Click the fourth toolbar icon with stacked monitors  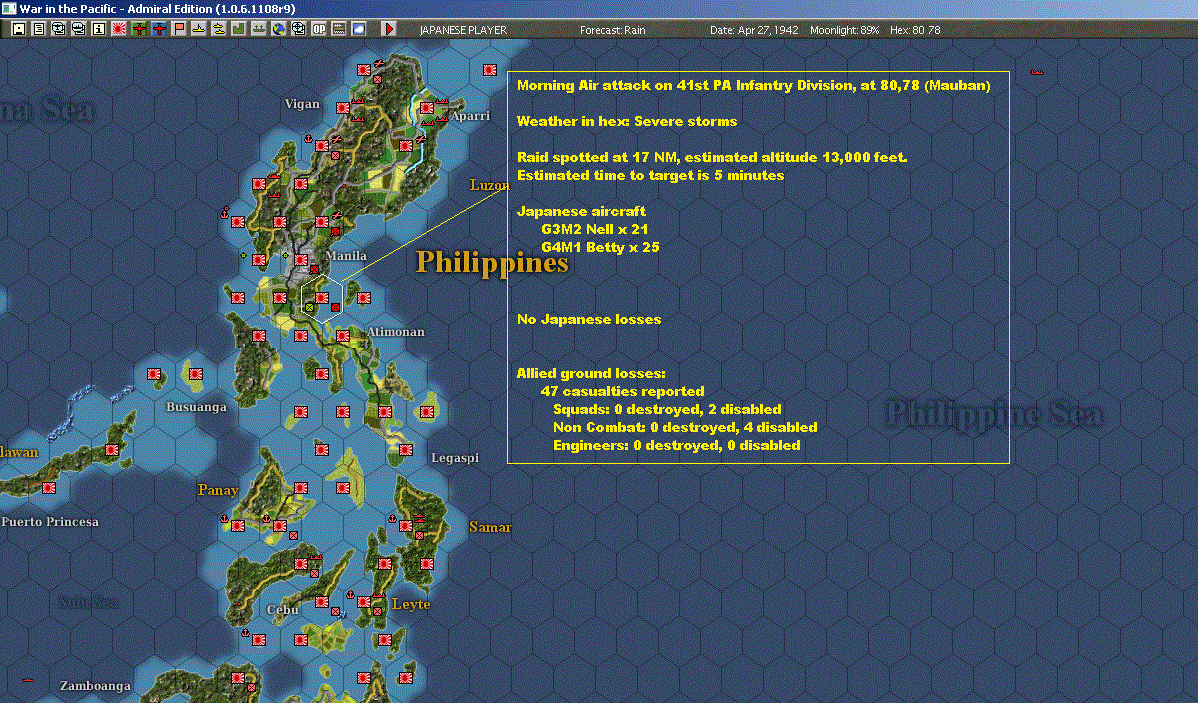[79, 29]
